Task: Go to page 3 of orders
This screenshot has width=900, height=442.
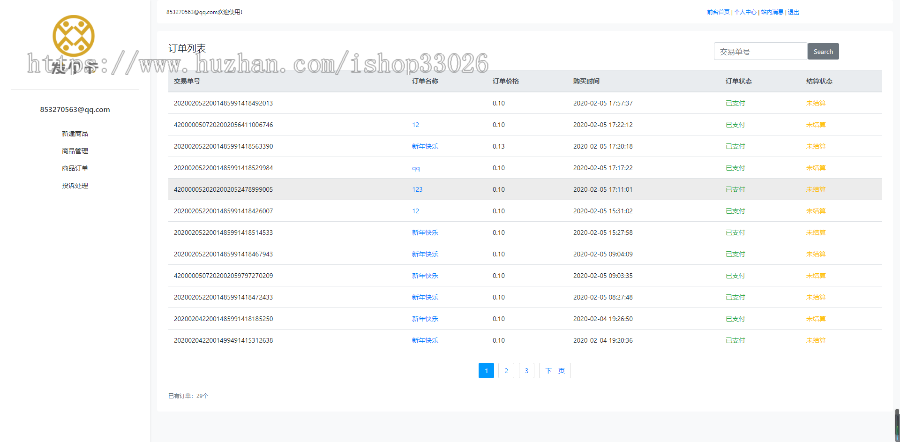Action: [x=526, y=370]
